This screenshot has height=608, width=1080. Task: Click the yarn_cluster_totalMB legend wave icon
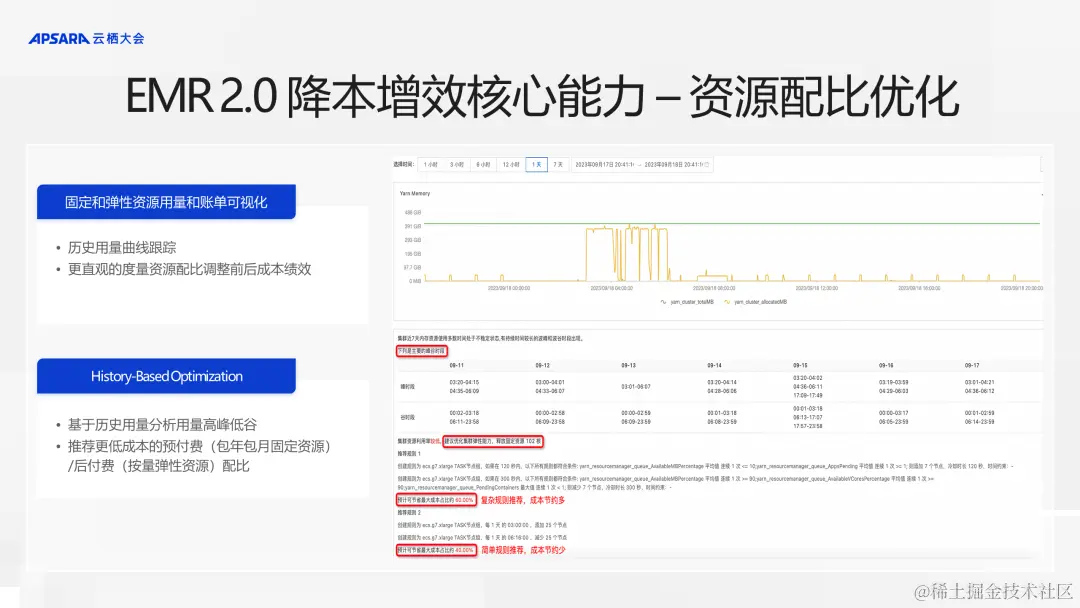(x=663, y=301)
